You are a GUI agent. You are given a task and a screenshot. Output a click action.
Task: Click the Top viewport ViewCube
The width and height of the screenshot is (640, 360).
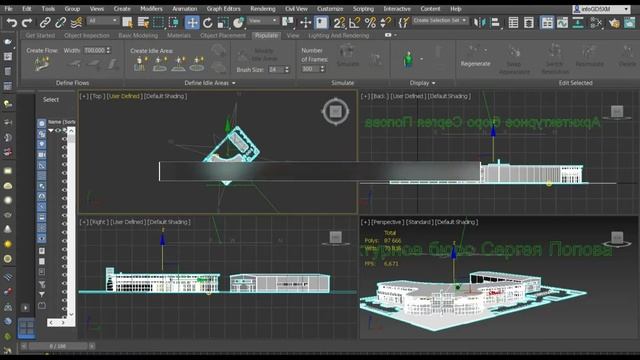[336, 111]
